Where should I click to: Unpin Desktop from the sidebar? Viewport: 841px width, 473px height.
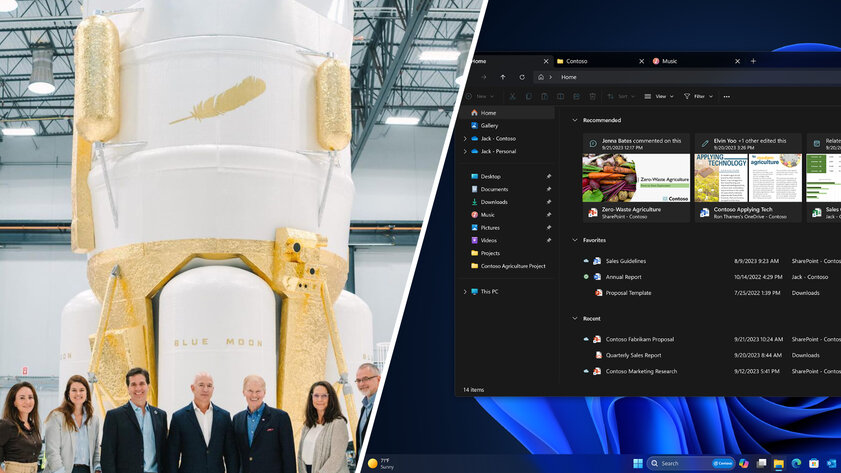549,176
